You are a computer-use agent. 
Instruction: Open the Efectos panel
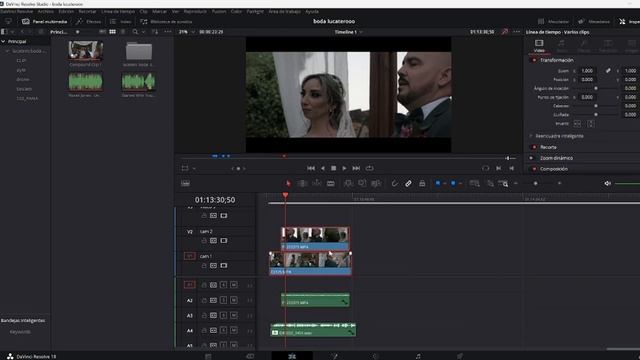pos(89,21)
